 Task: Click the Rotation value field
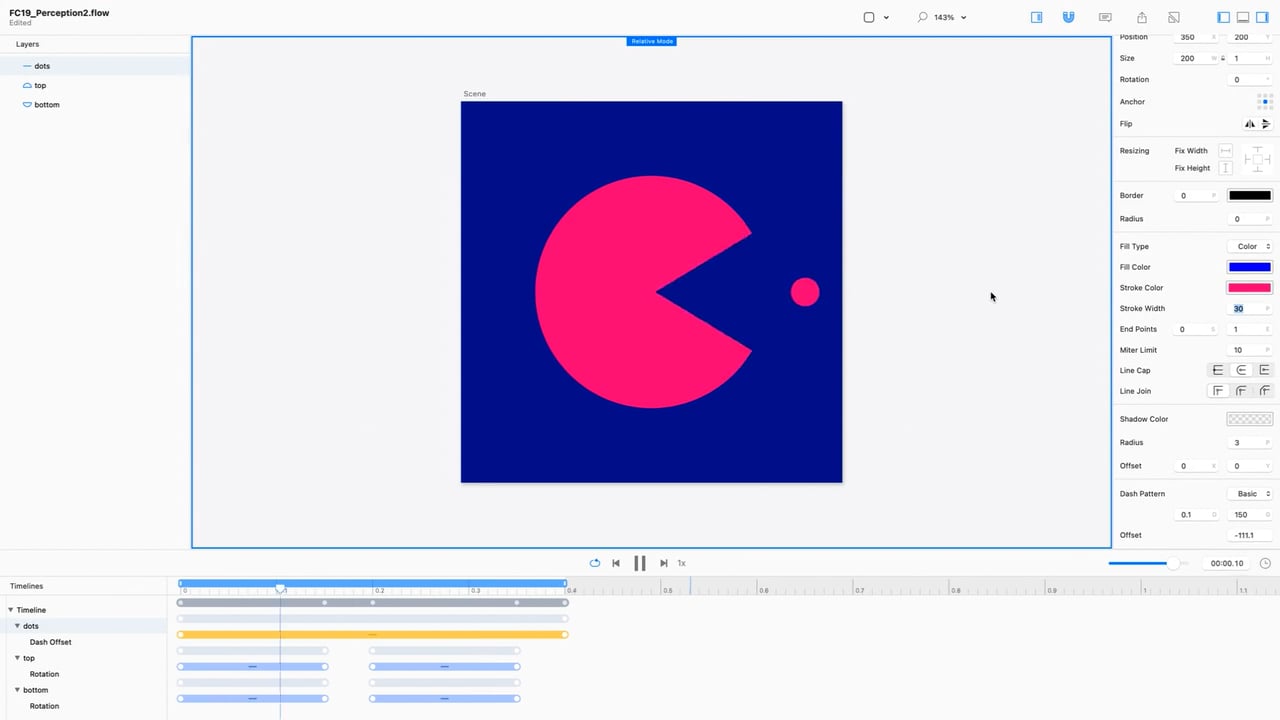click(x=1248, y=79)
